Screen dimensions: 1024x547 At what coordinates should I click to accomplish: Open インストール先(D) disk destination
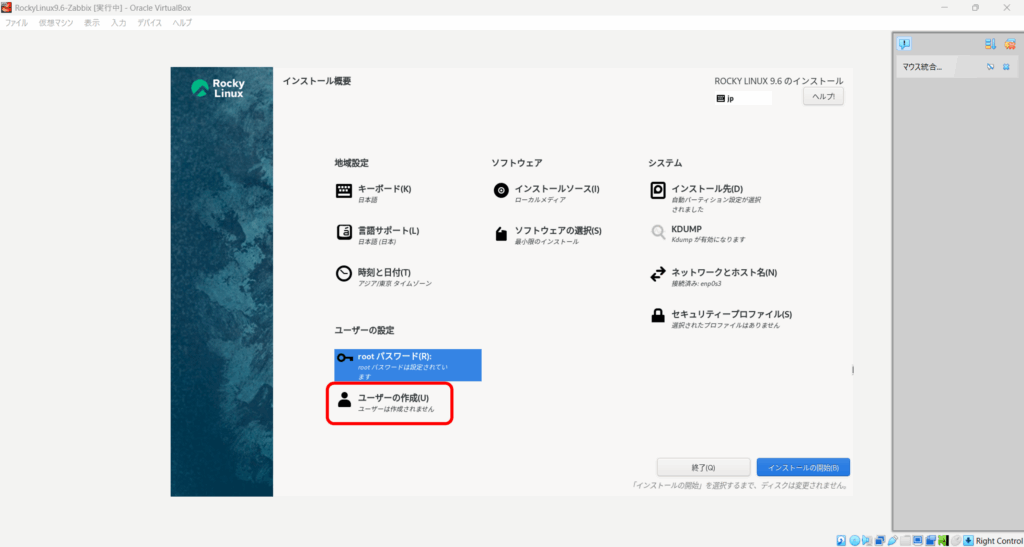pyautogui.click(x=705, y=198)
